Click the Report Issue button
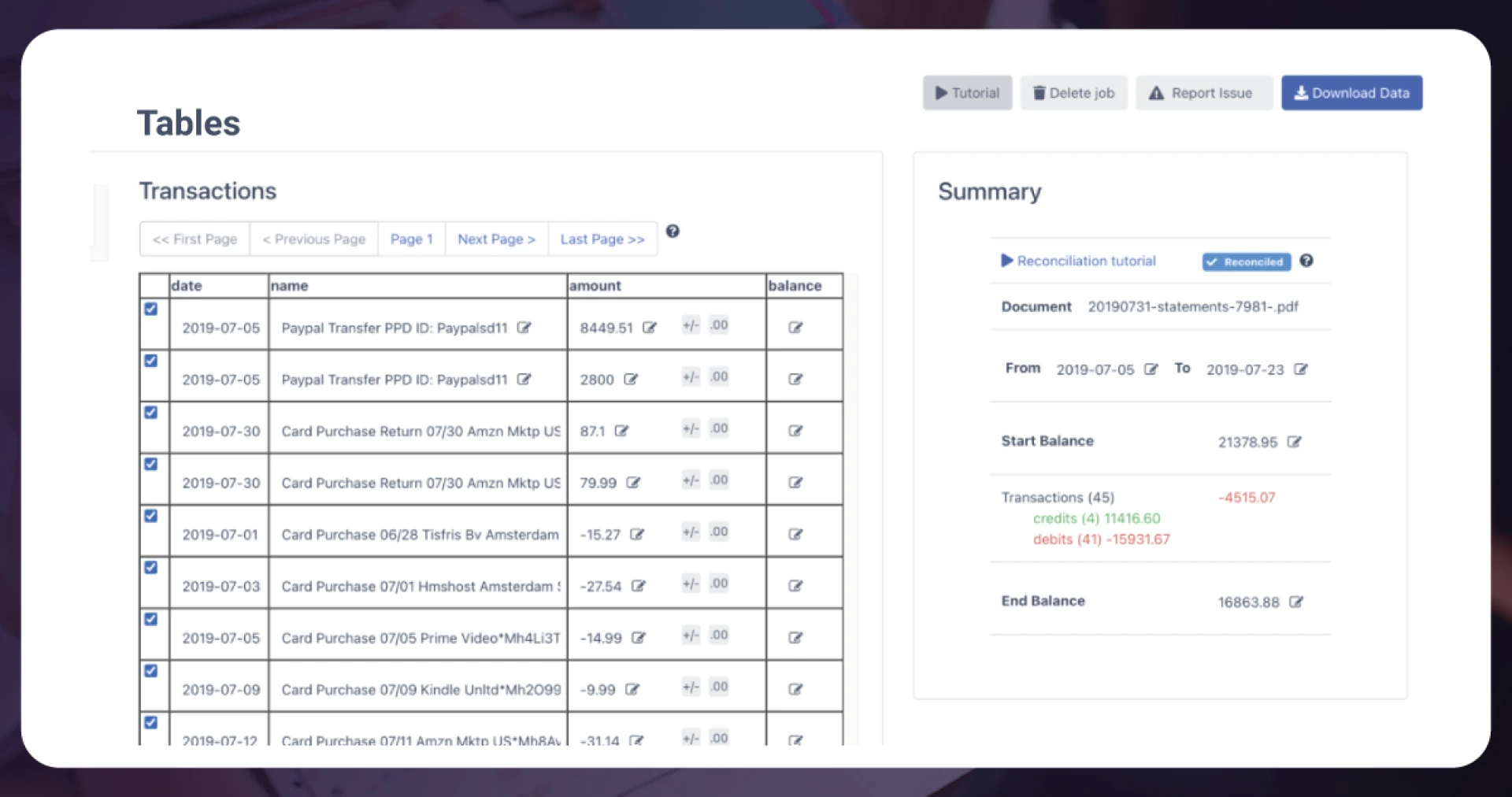Image resolution: width=1512 pixels, height=797 pixels. pyautogui.click(x=1203, y=93)
